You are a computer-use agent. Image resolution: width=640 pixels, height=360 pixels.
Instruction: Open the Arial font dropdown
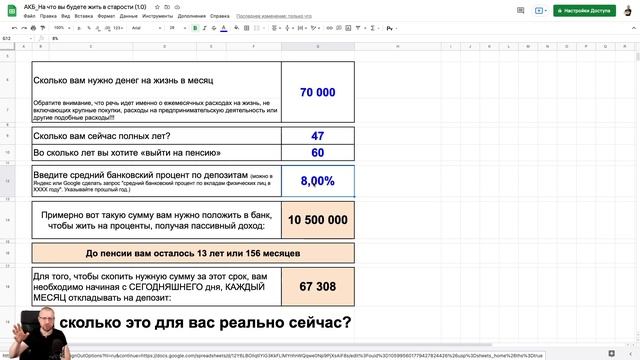(146, 28)
